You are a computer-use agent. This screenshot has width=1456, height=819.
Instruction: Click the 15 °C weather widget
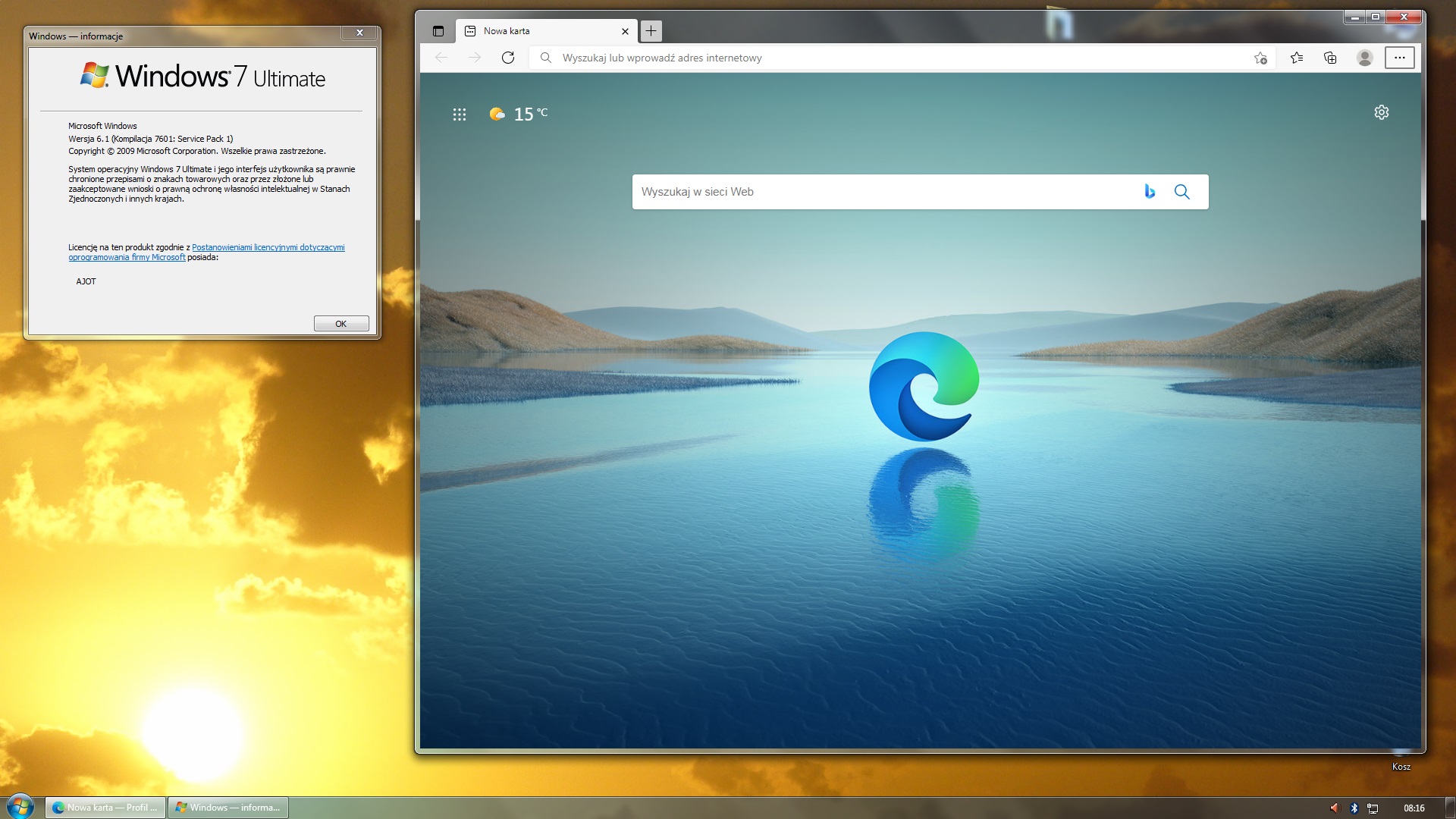point(519,114)
